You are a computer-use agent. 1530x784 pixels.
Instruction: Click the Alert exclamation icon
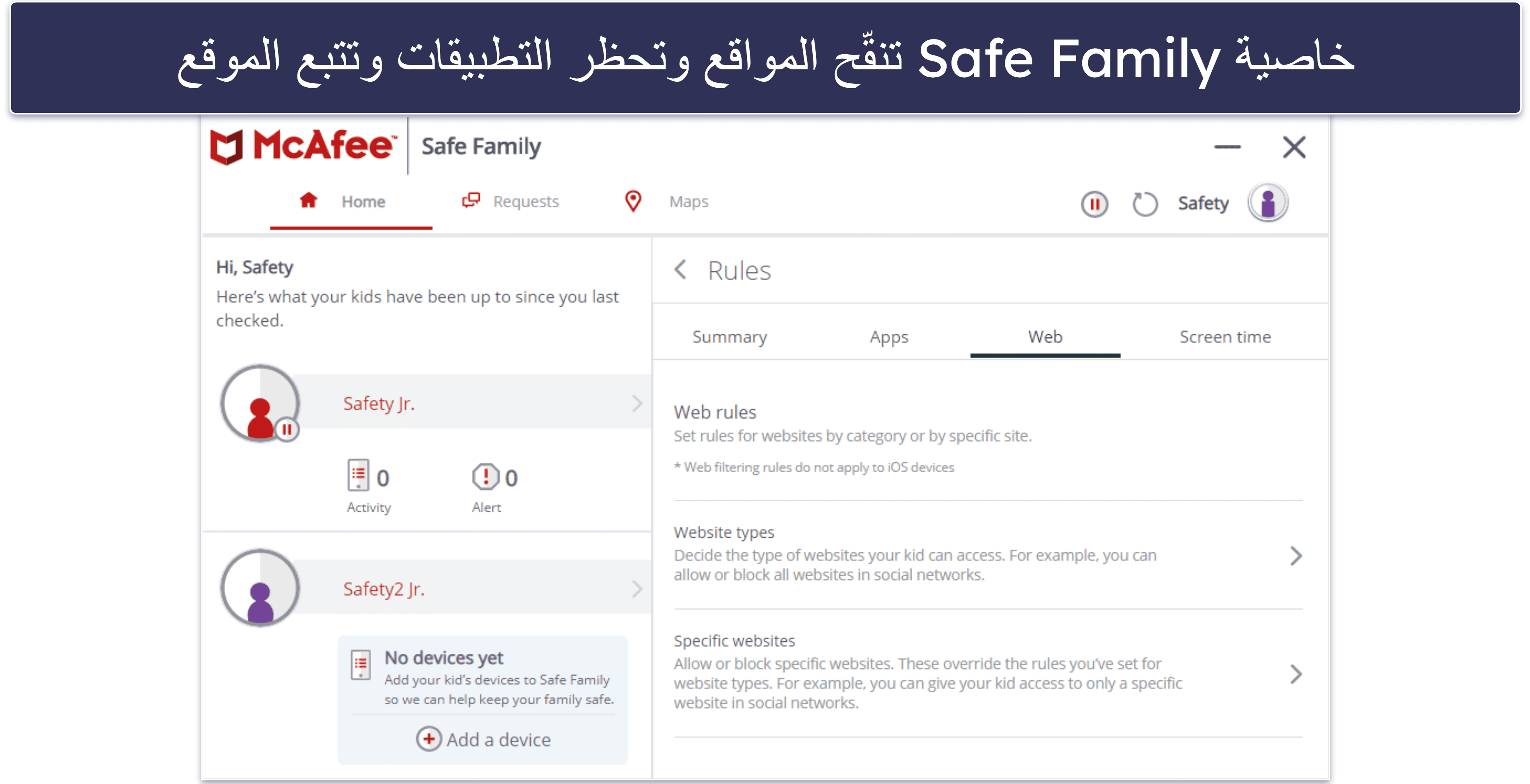[485, 477]
